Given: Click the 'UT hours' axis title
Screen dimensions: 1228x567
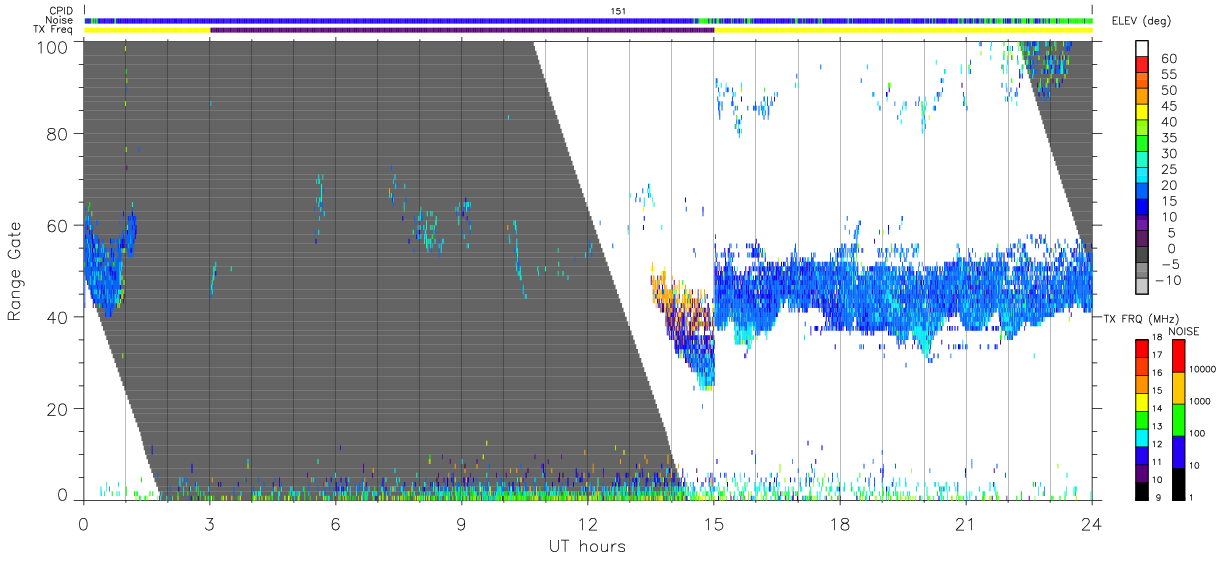Looking at the screenshot, I should click(587, 546).
